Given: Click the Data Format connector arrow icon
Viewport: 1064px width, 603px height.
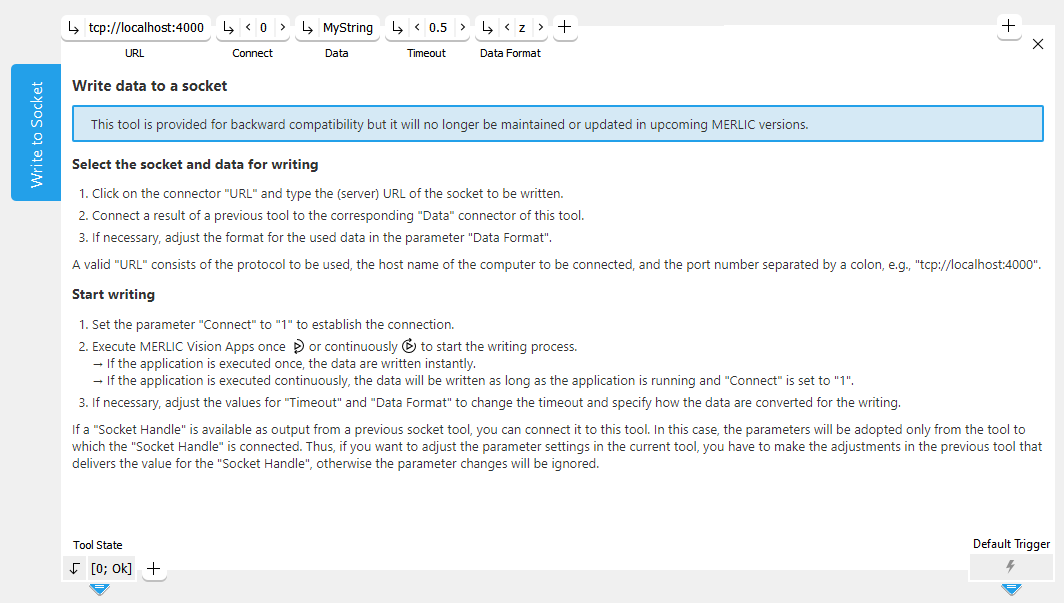Looking at the screenshot, I should [x=489, y=28].
